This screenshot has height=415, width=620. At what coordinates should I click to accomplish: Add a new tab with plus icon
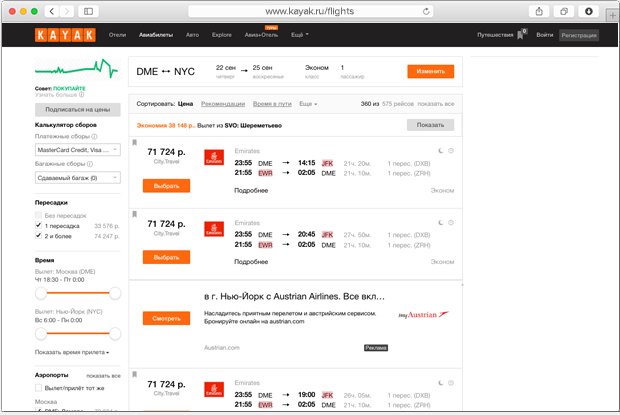tap(612, 16)
